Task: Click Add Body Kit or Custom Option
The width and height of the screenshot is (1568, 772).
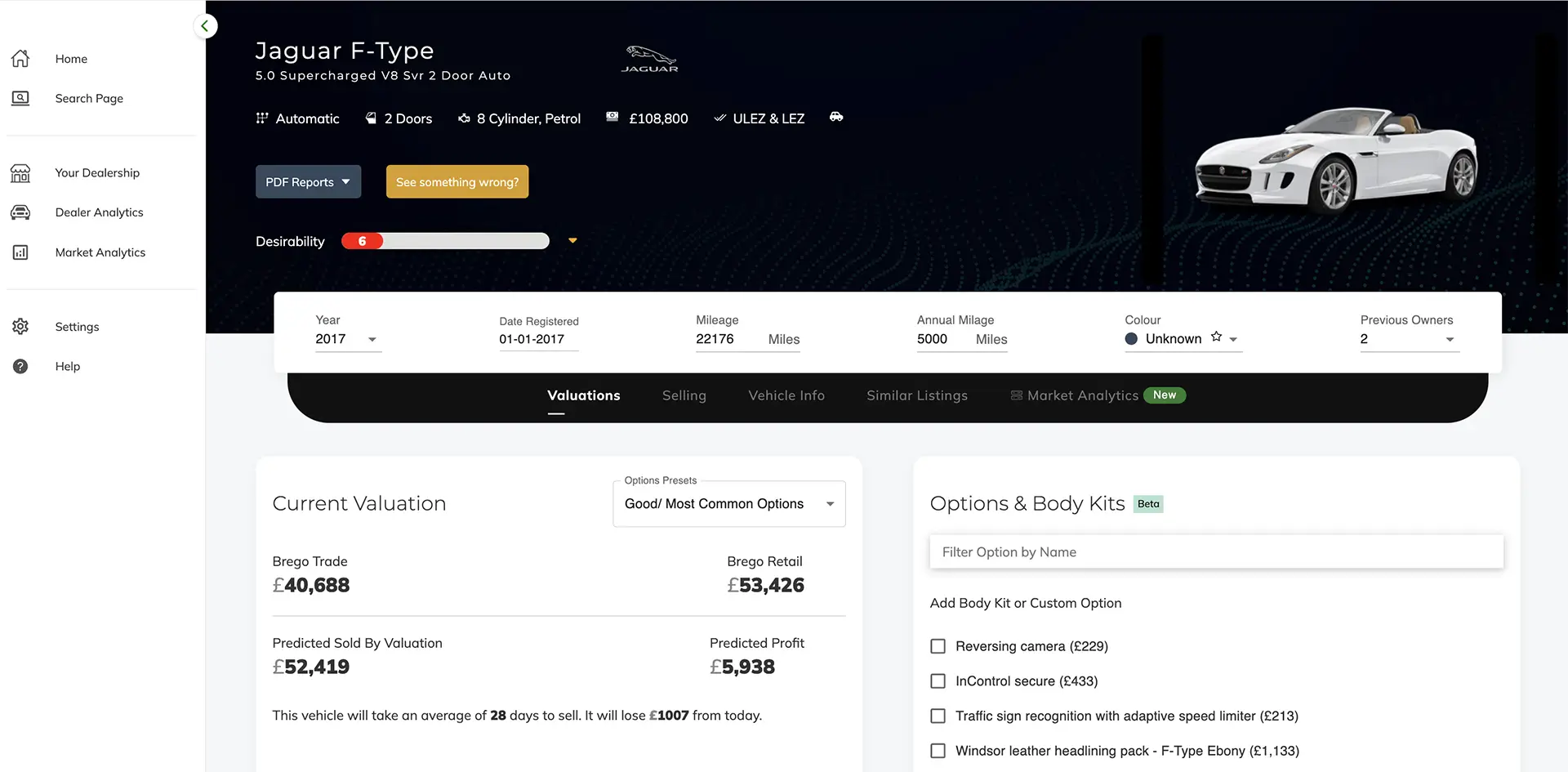Action: 1025,603
